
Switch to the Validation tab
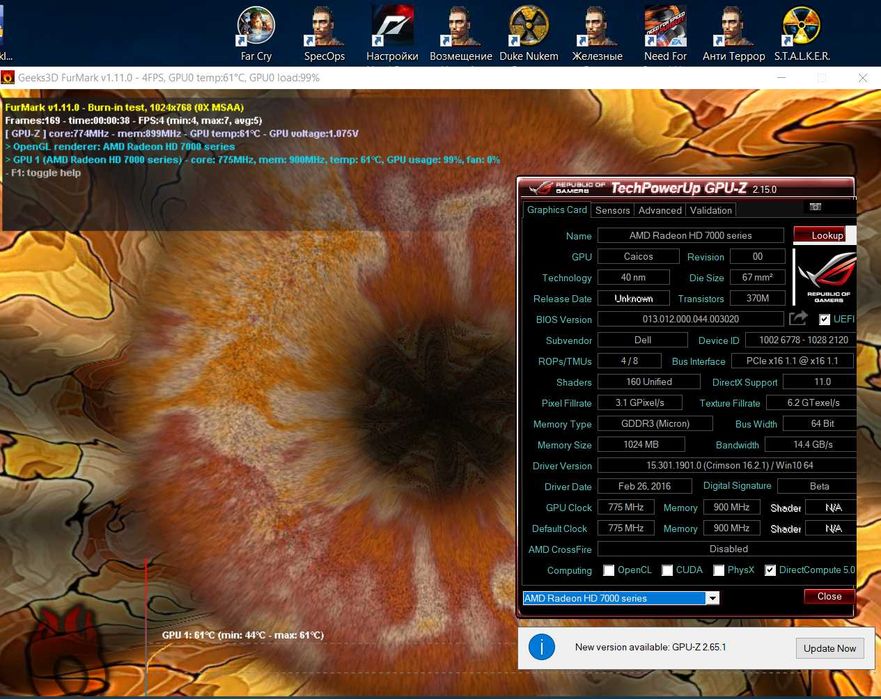[711, 210]
